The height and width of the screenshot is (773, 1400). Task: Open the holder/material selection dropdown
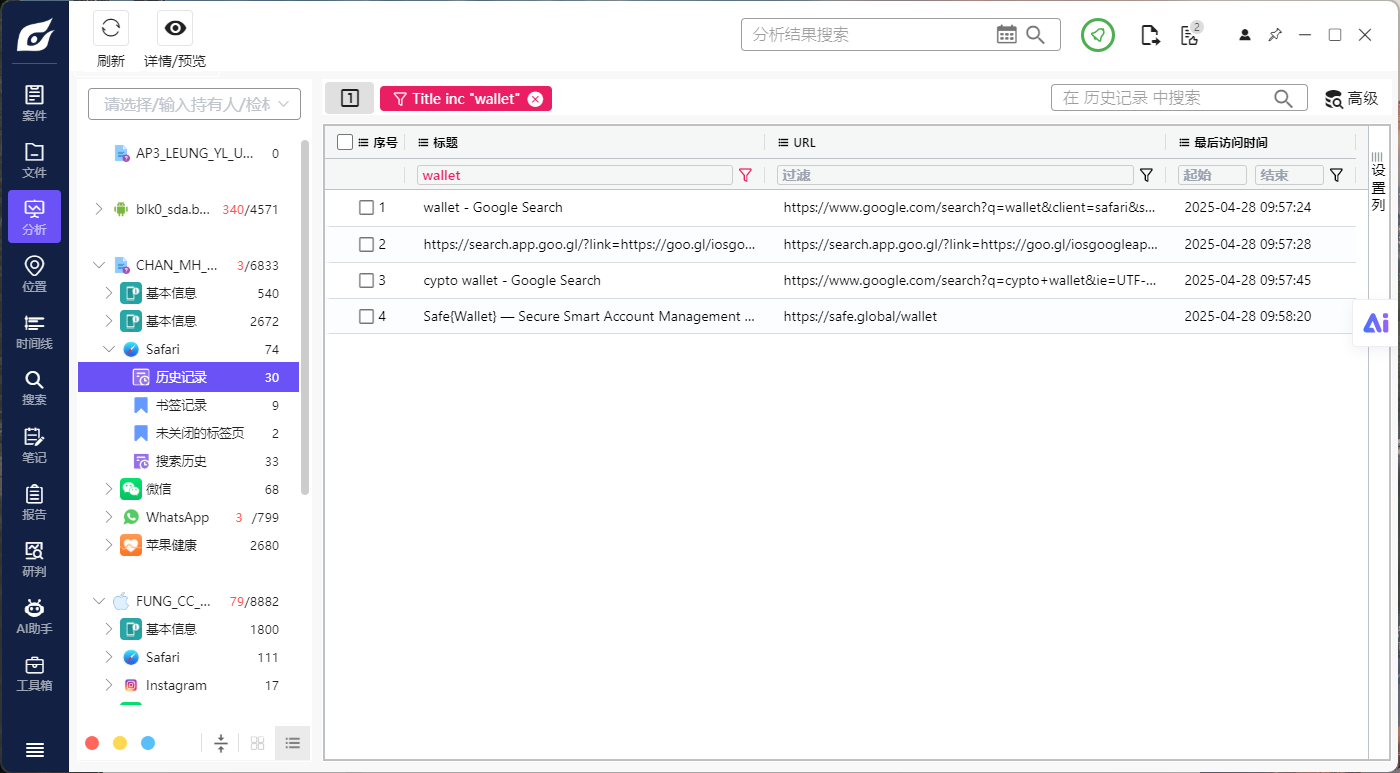coord(194,104)
